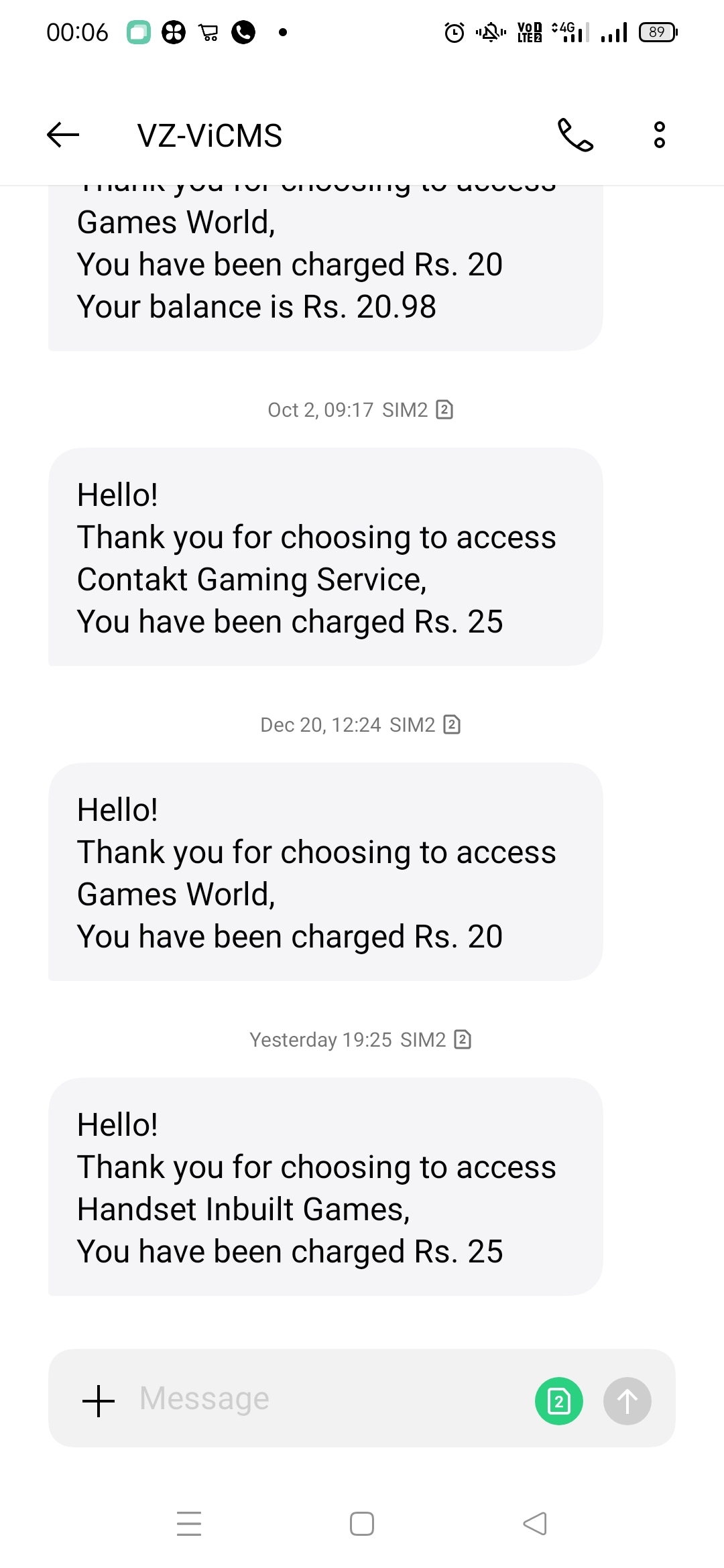Screen dimensions: 724x1568
Task: Tap the SIM2 icon beside Oct 2 timestamp
Action: (444, 409)
